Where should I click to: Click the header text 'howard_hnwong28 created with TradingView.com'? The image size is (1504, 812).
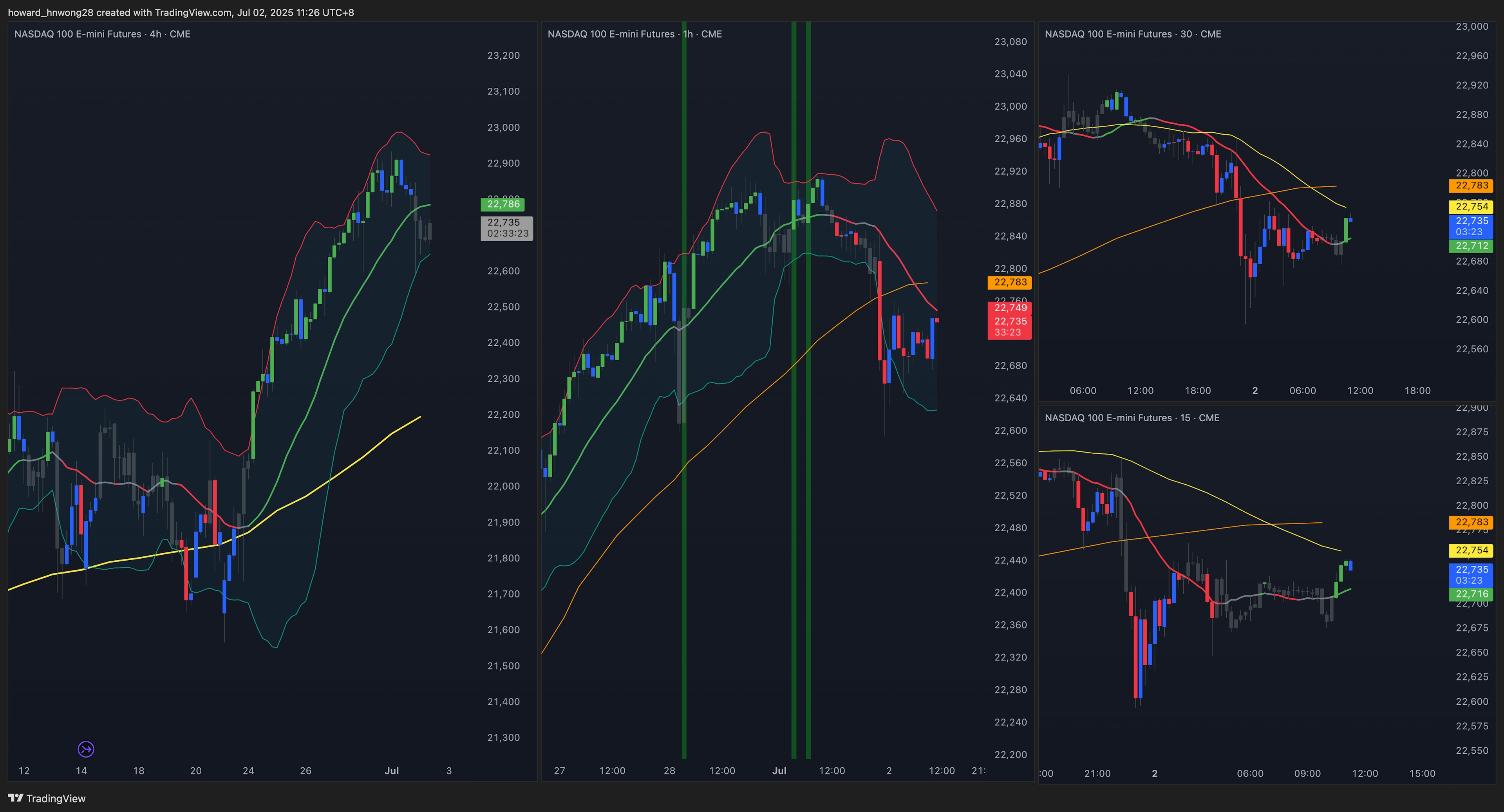coord(120,12)
